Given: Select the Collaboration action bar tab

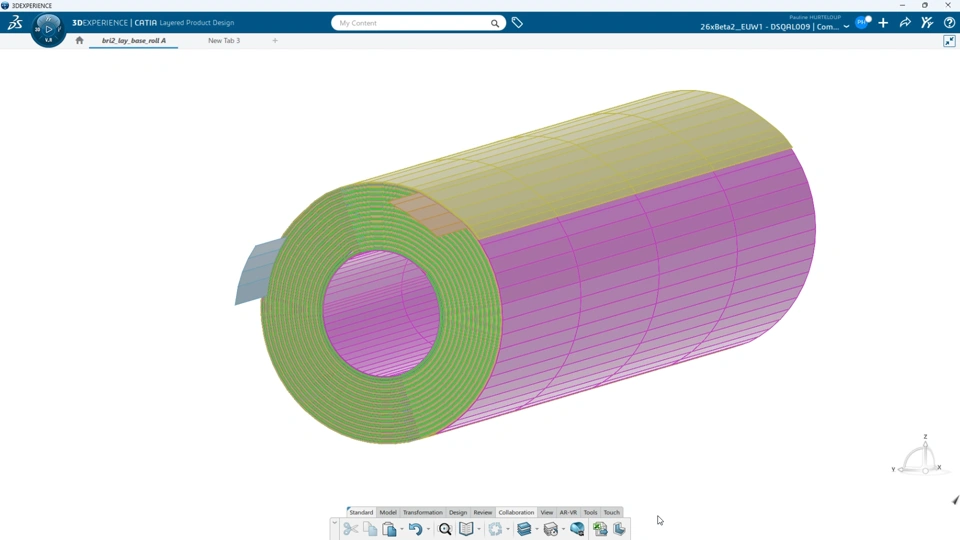Looking at the screenshot, I should coord(516,512).
